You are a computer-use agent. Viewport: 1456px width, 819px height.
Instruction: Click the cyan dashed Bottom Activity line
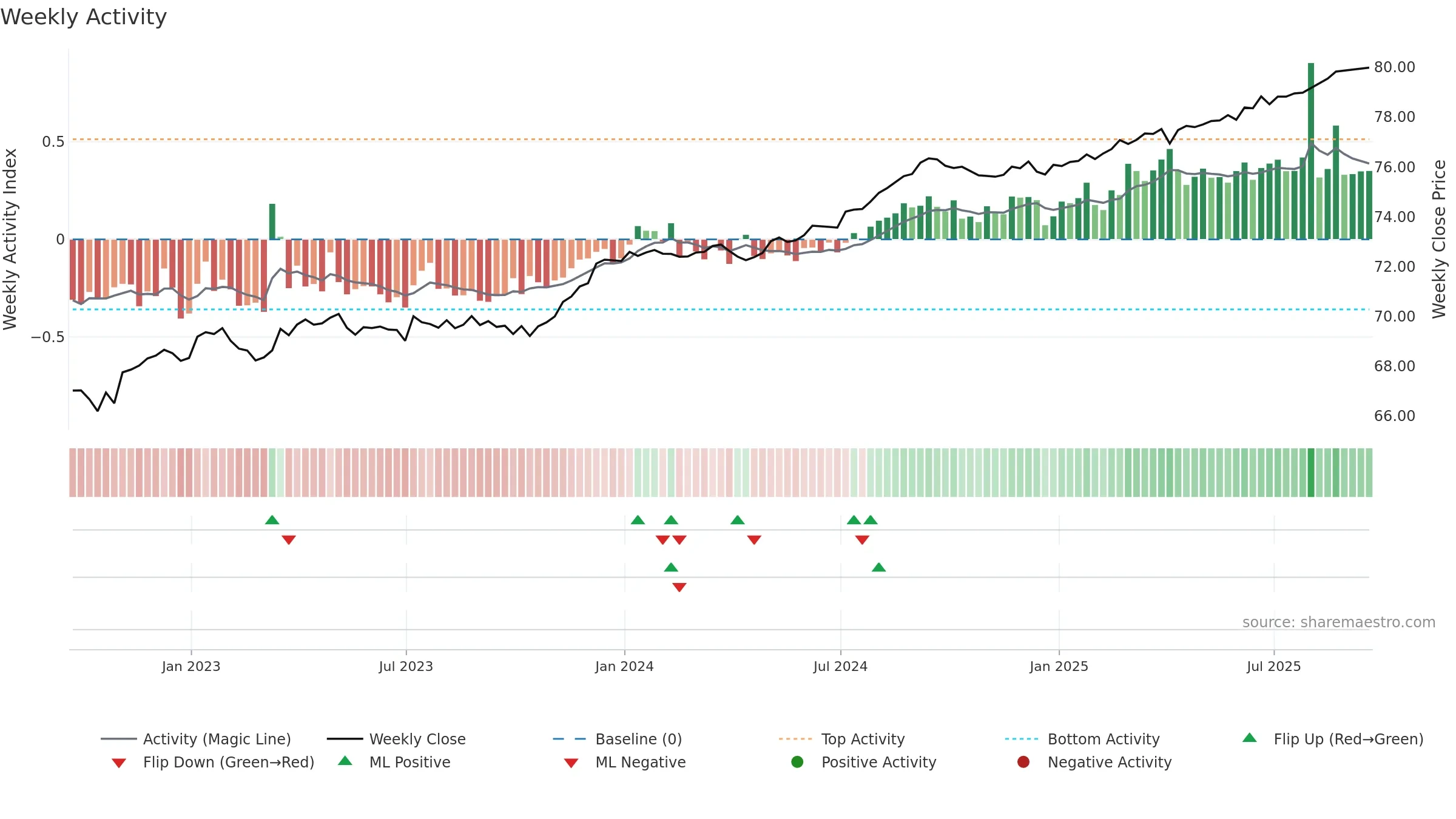(x=721, y=309)
